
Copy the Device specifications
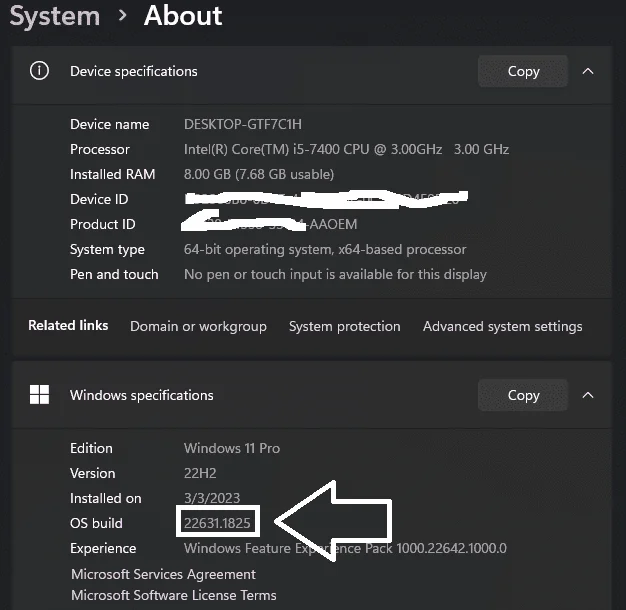tap(523, 71)
